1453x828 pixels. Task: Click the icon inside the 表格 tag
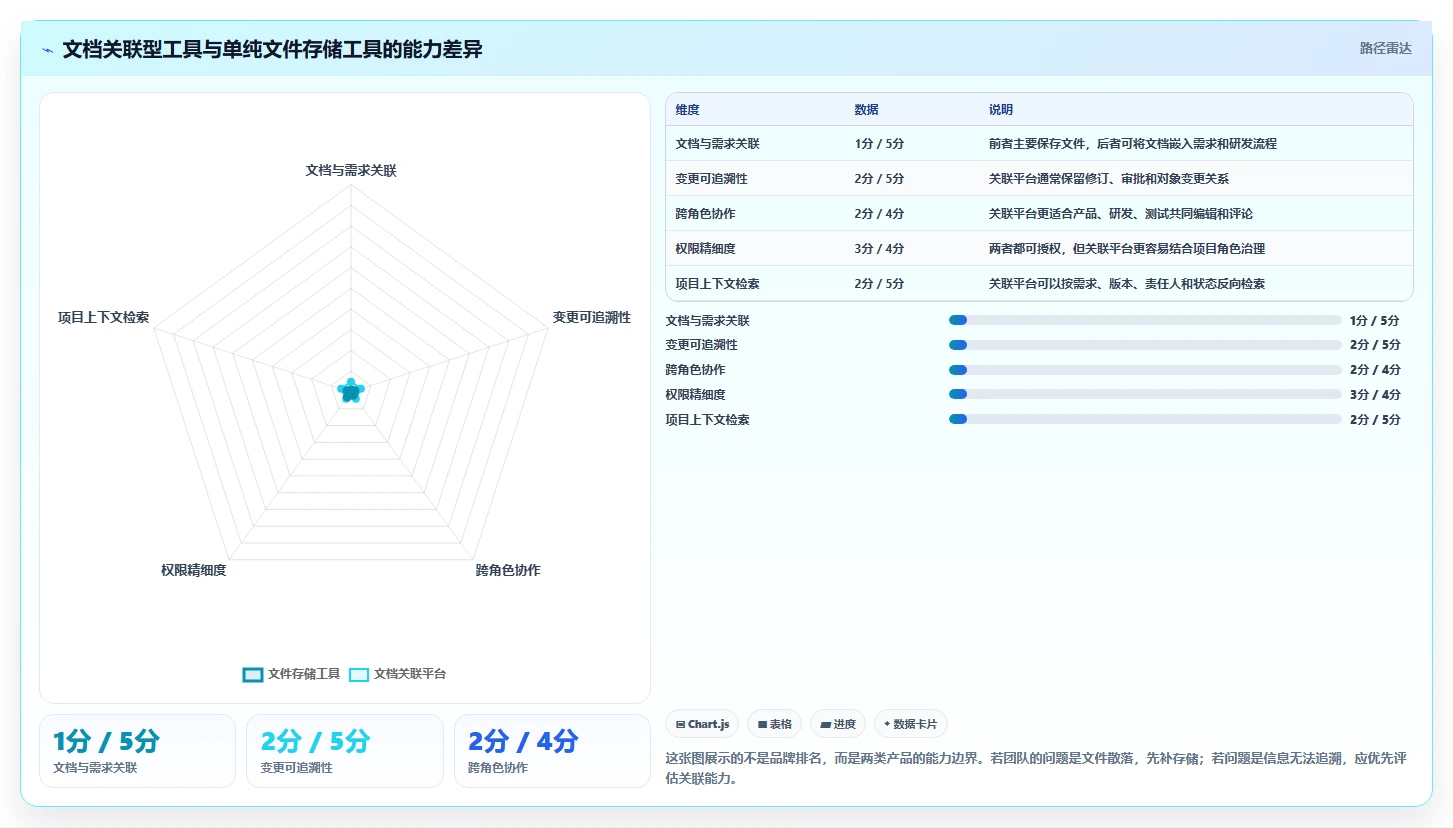(x=763, y=724)
